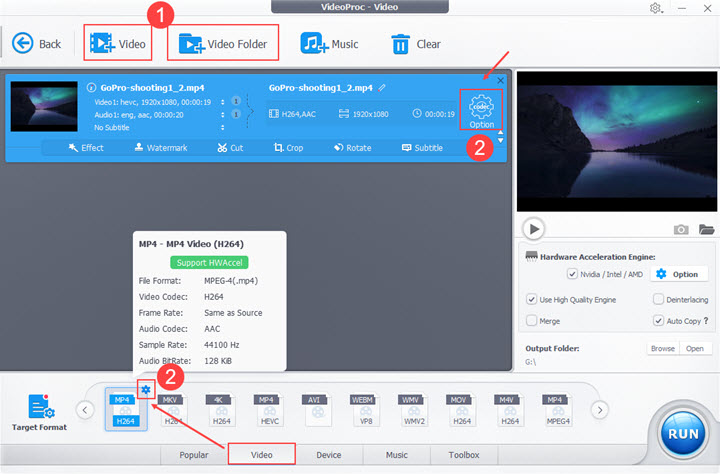Import a folder via Video Folder

223,44
